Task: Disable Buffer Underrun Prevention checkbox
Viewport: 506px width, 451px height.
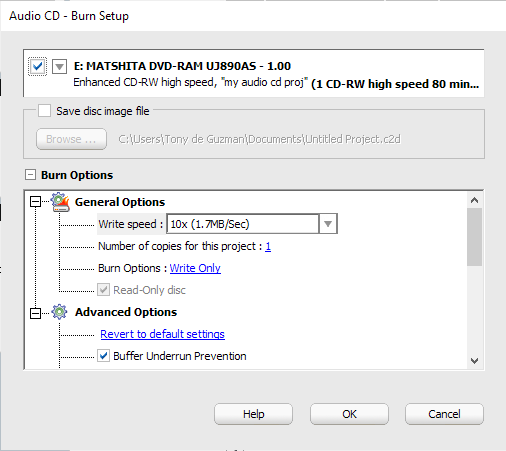Action: pos(103,356)
